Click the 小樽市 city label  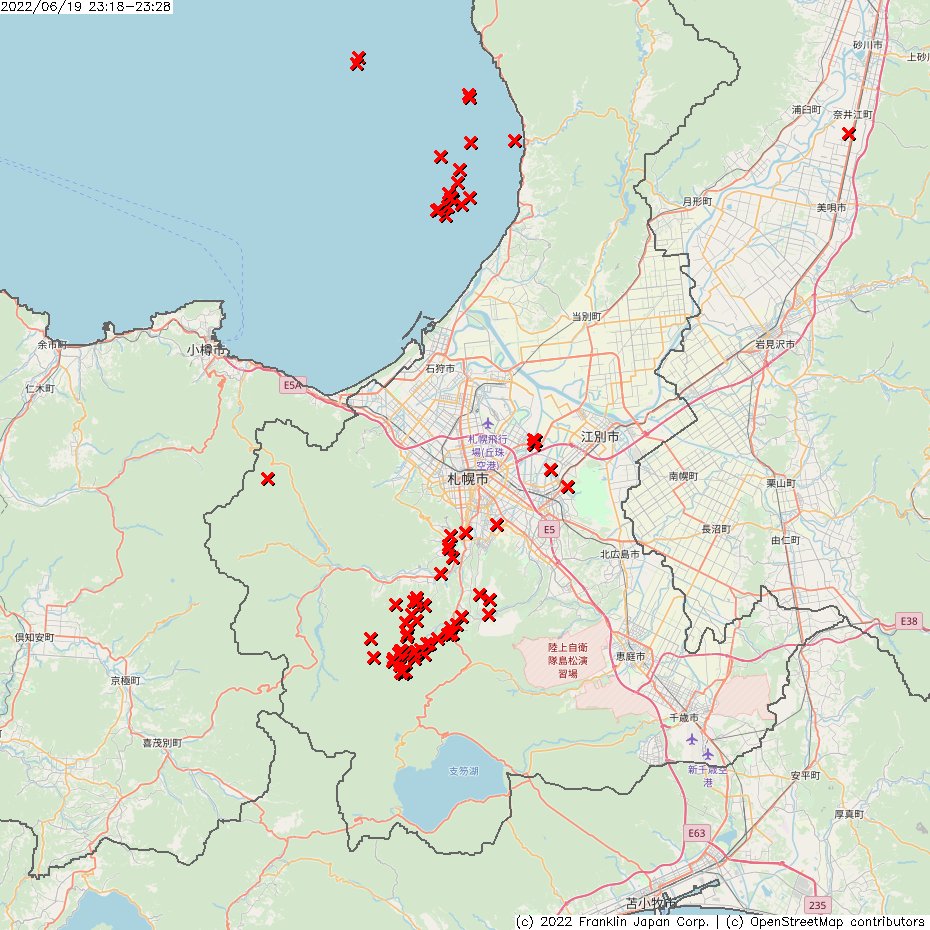[207, 350]
